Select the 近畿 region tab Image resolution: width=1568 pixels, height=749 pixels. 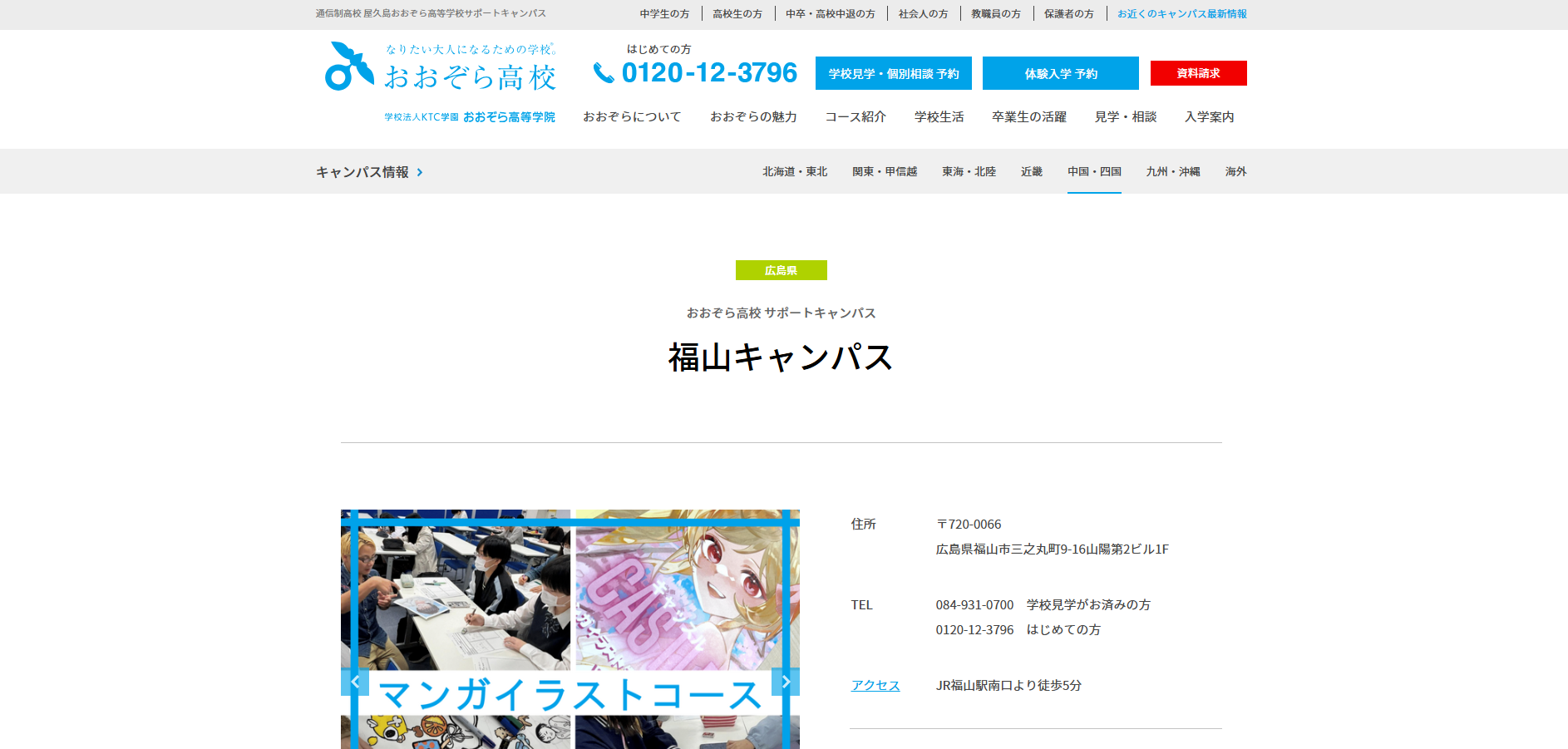tap(1032, 172)
